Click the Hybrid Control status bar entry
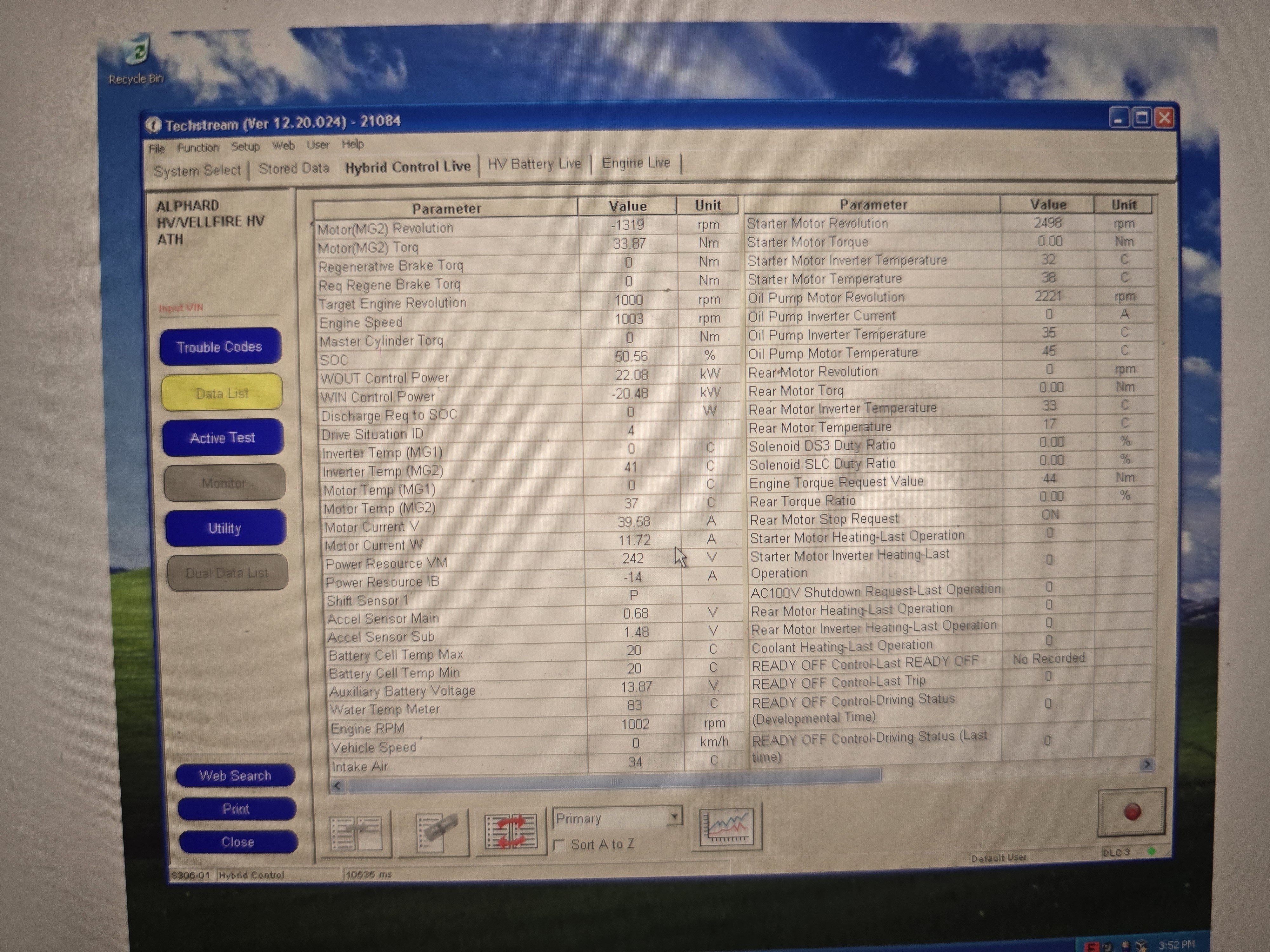Image resolution: width=1270 pixels, height=952 pixels. [251, 875]
